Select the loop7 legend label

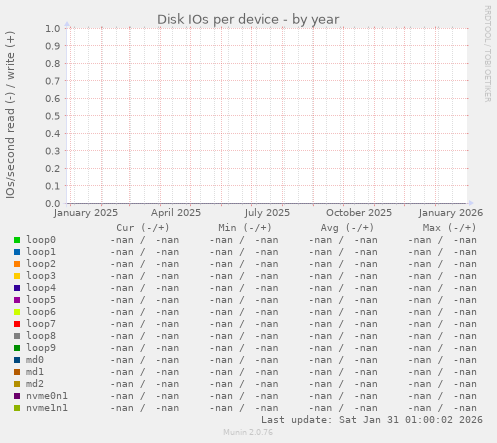click(41, 324)
